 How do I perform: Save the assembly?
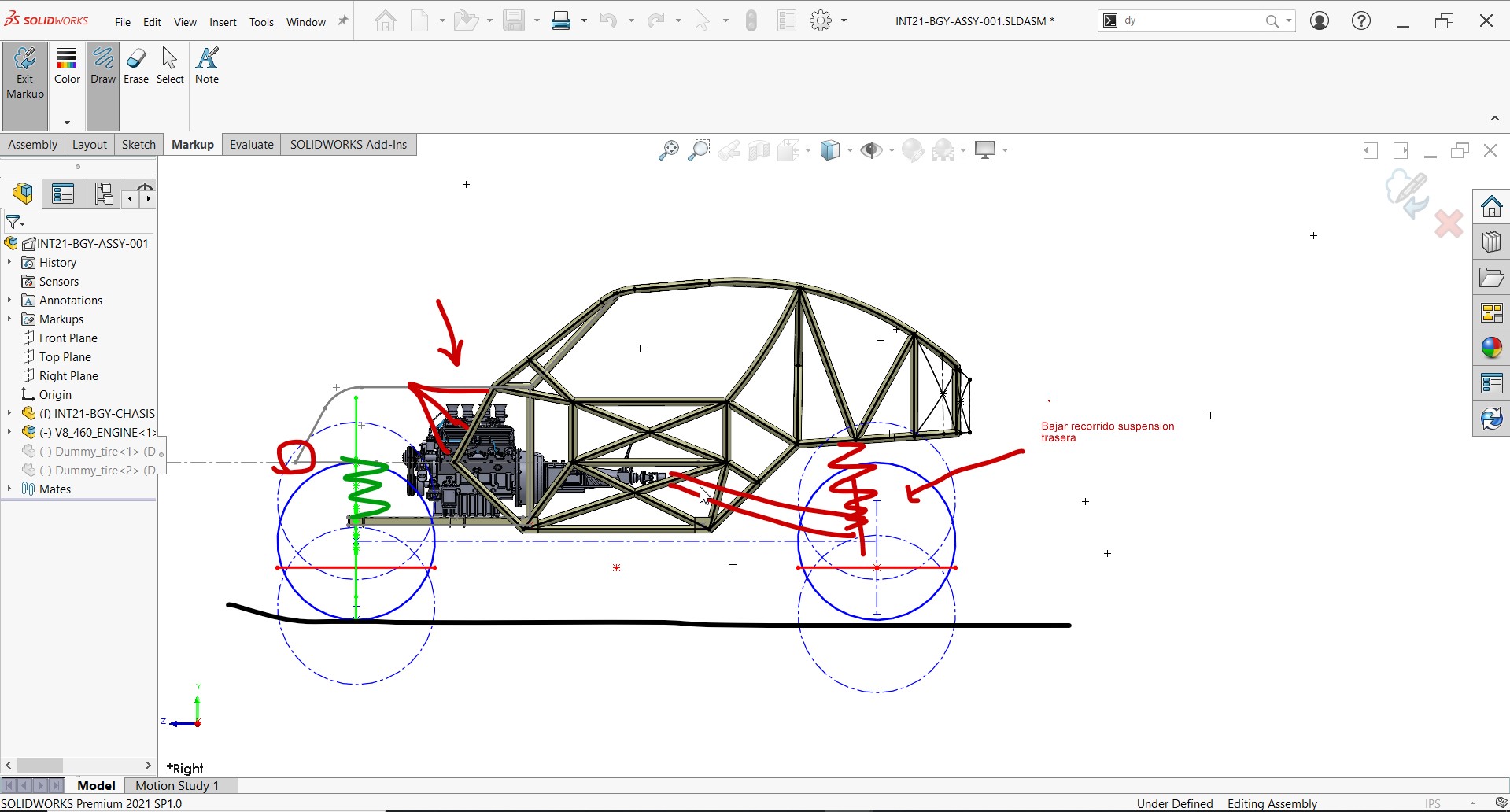point(514,20)
